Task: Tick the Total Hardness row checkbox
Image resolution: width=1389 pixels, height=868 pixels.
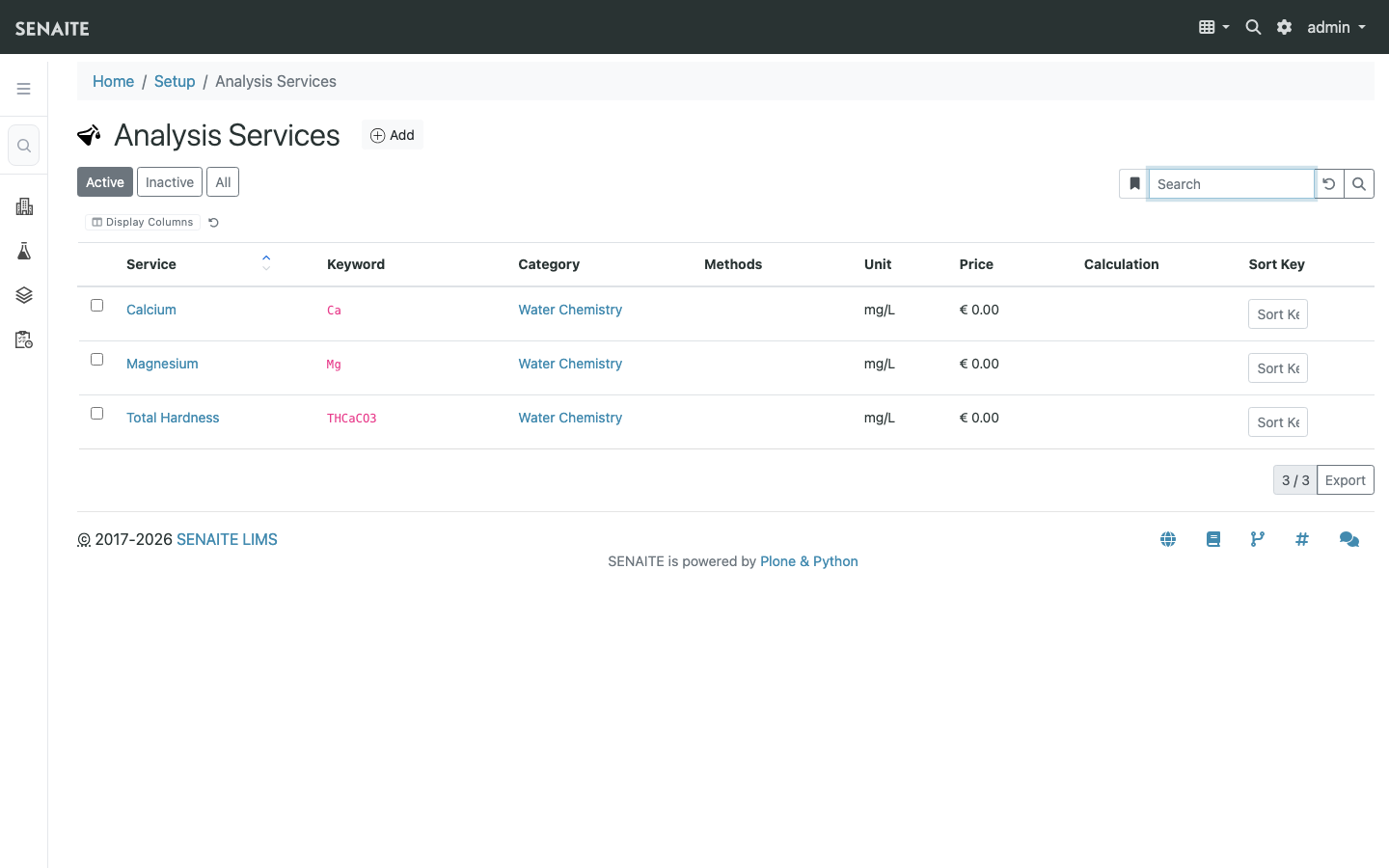Action: pyautogui.click(x=96, y=414)
